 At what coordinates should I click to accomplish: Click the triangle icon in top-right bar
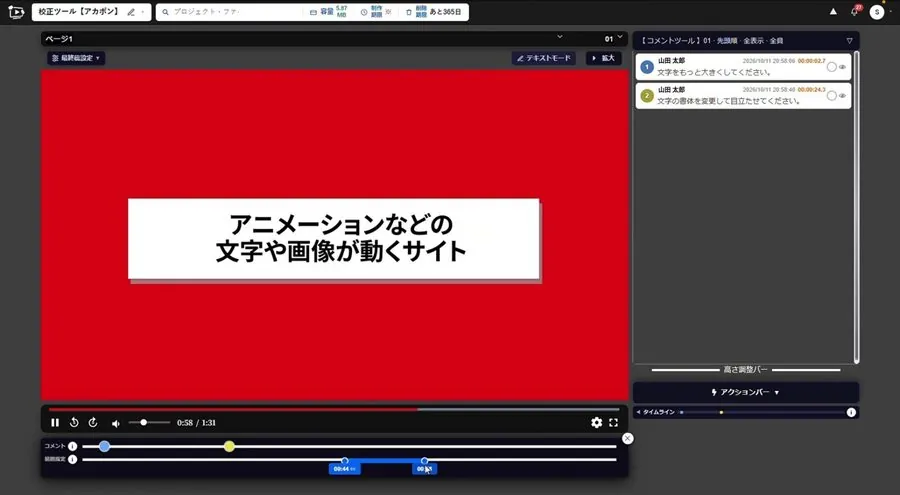pyautogui.click(x=833, y=11)
